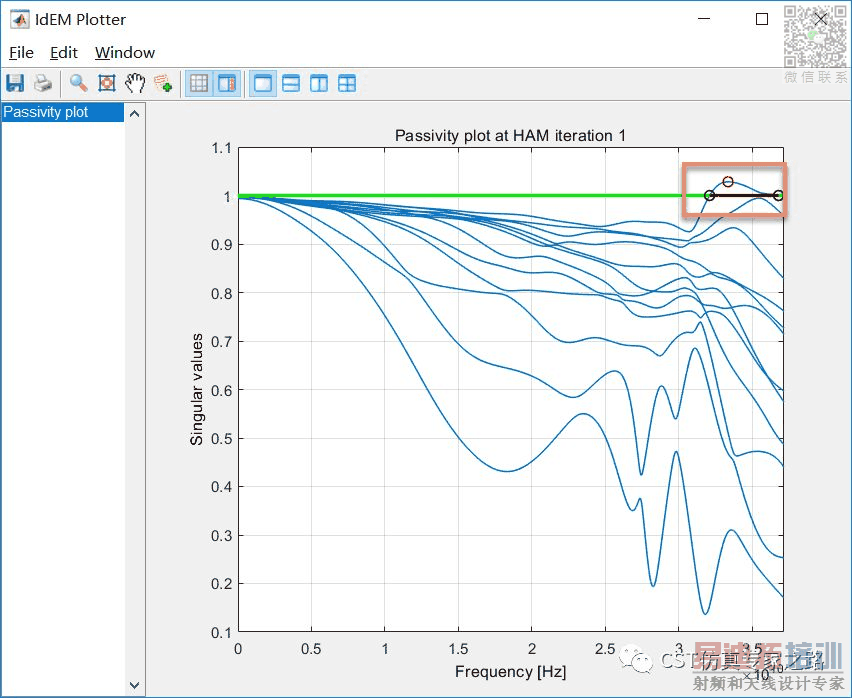Toggle the grid display button

coord(199,84)
